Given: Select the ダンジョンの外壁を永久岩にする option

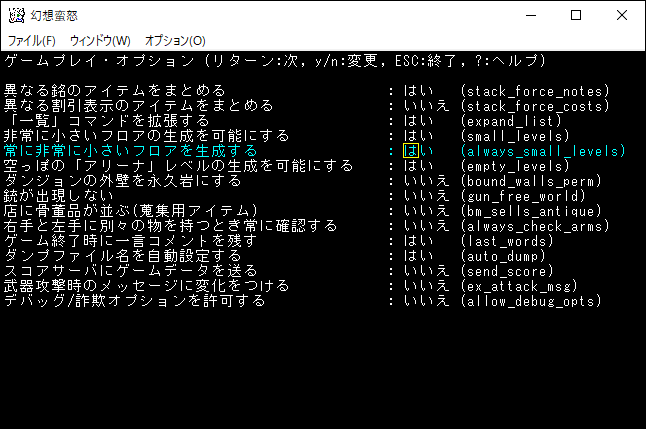Looking at the screenshot, I should click(123, 181).
